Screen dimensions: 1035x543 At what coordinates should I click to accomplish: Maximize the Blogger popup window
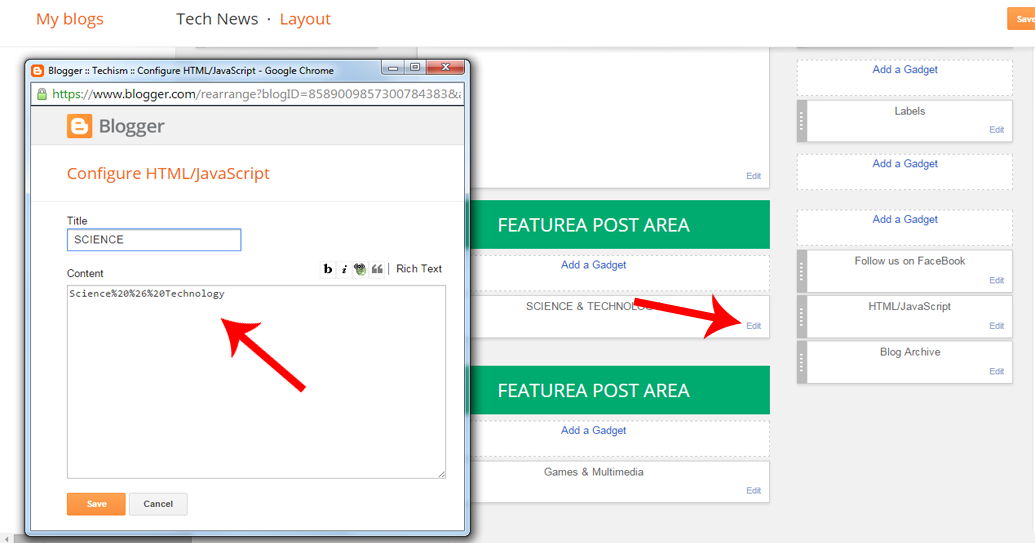[x=415, y=67]
